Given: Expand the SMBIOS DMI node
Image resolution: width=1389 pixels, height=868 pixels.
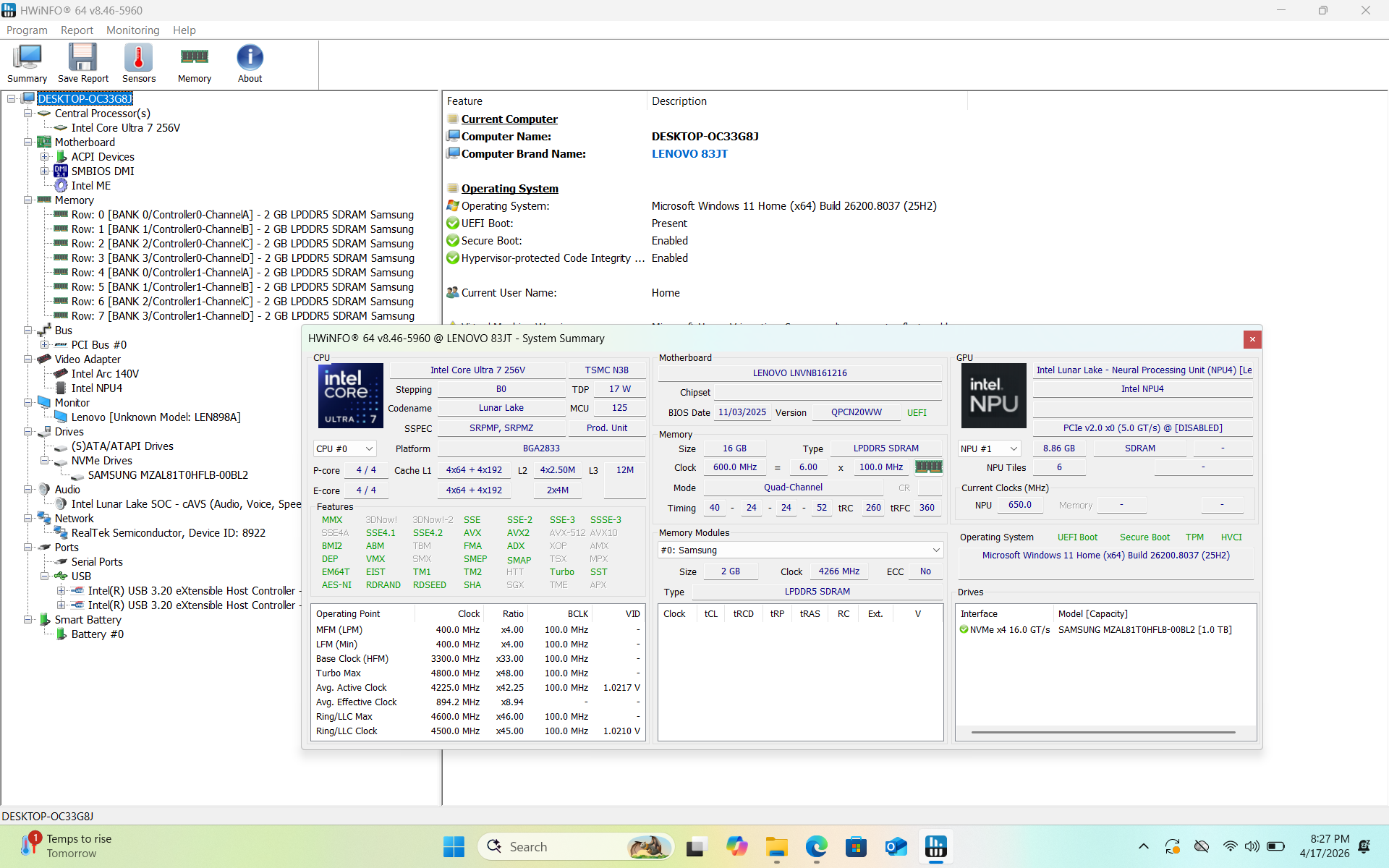Looking at the screenshot, I should [x=45, y=171].
